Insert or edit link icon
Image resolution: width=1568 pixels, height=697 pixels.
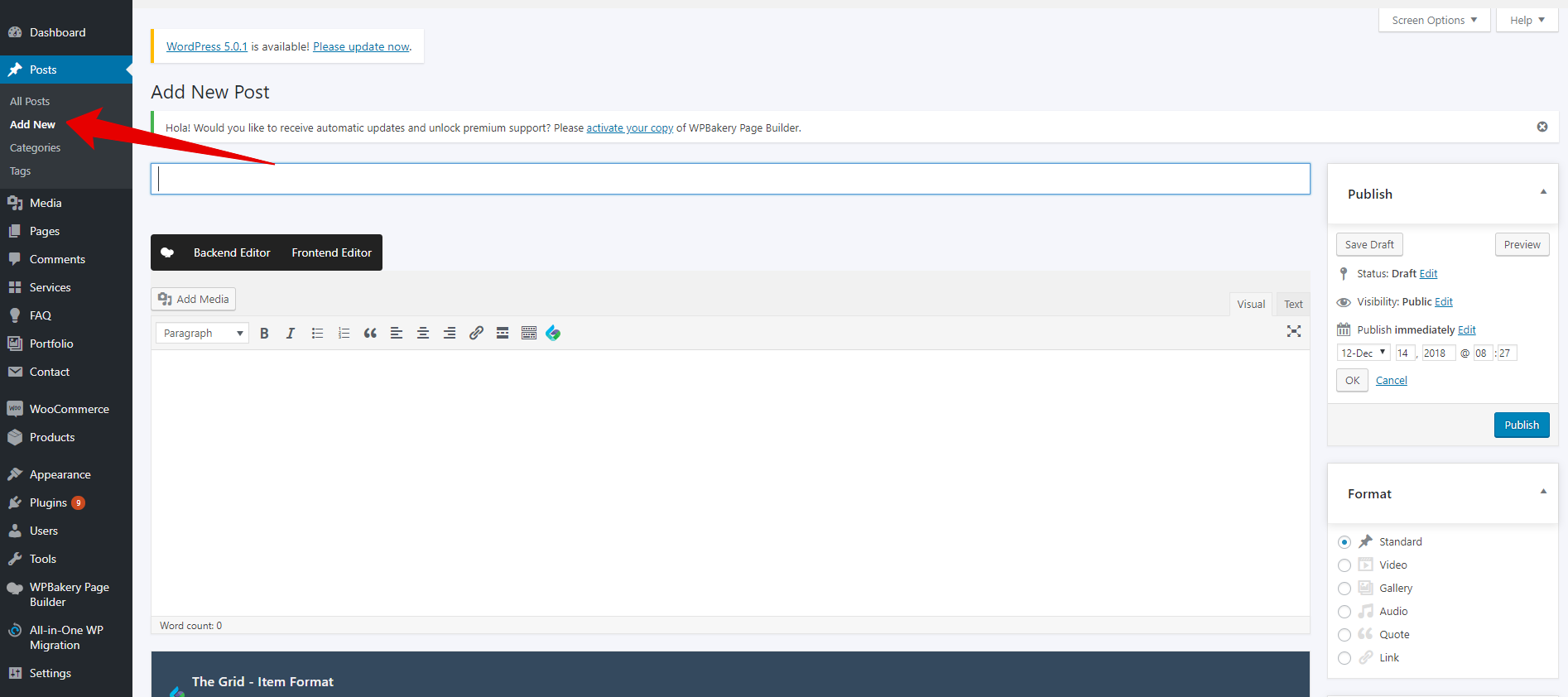pyautogui.click(x=476, y=333)
